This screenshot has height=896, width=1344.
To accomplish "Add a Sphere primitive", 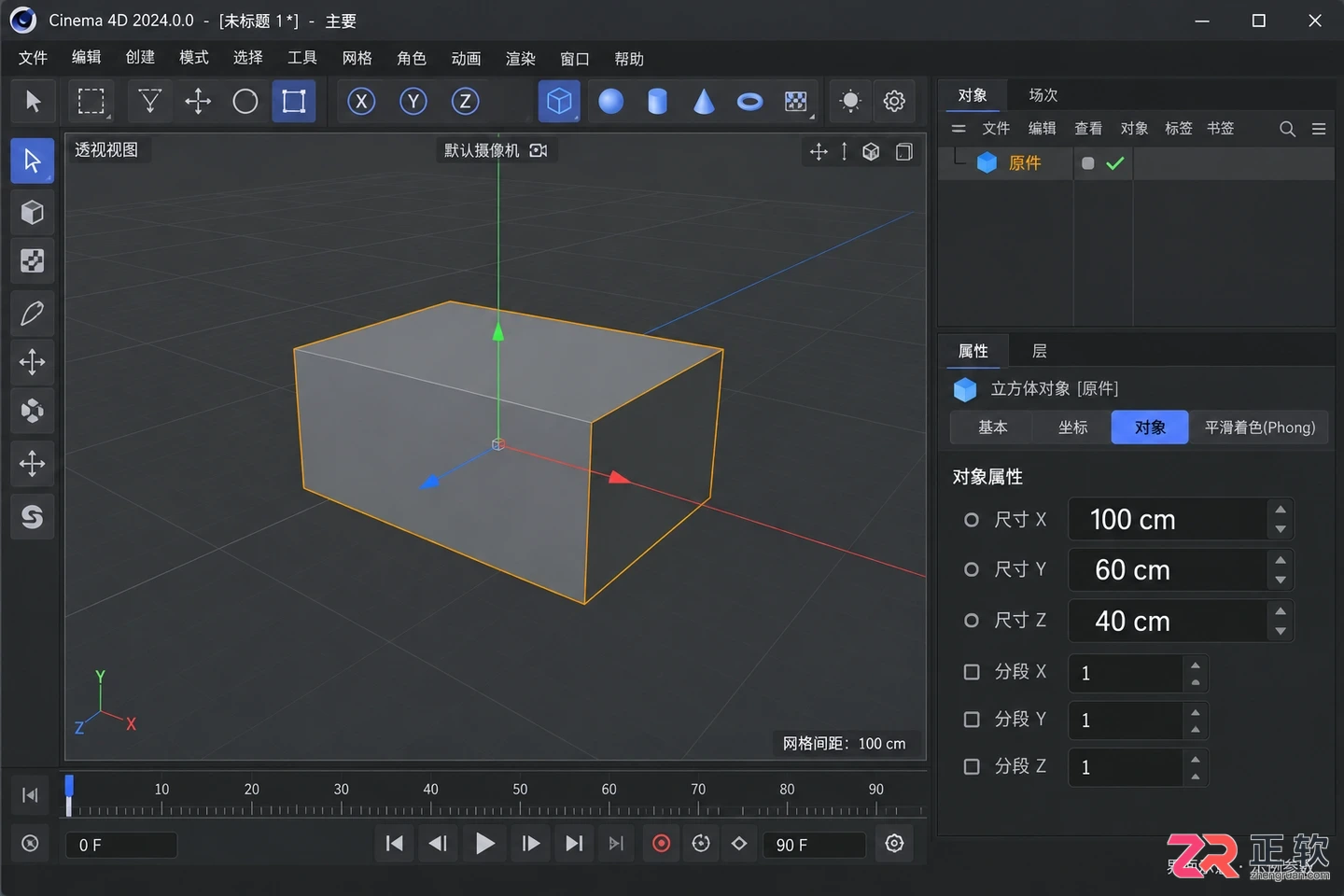I will (x=611, y=101).
